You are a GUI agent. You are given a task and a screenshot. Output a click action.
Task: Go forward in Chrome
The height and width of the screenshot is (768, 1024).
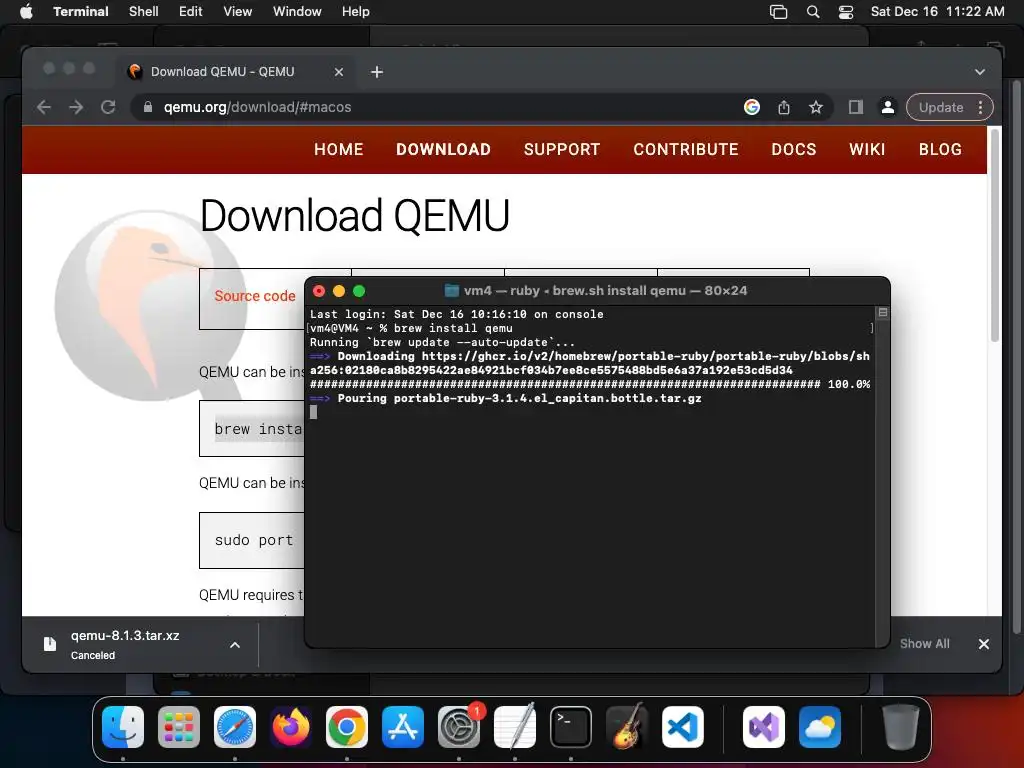(x=76, y=107)
